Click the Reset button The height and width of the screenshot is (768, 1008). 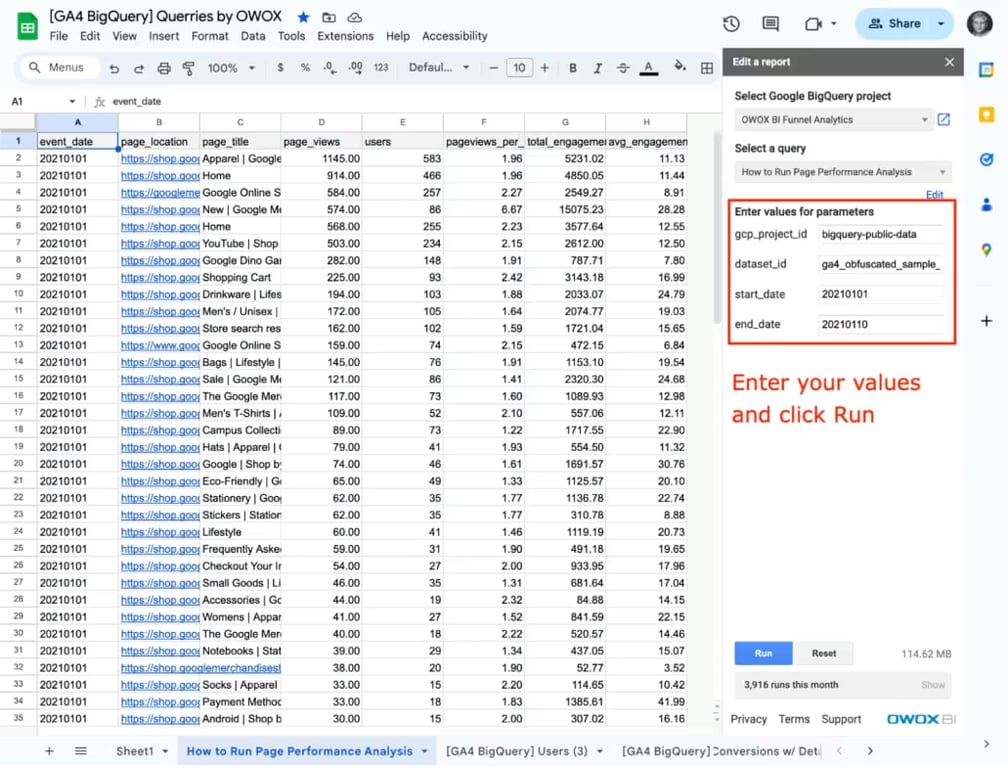824,653
